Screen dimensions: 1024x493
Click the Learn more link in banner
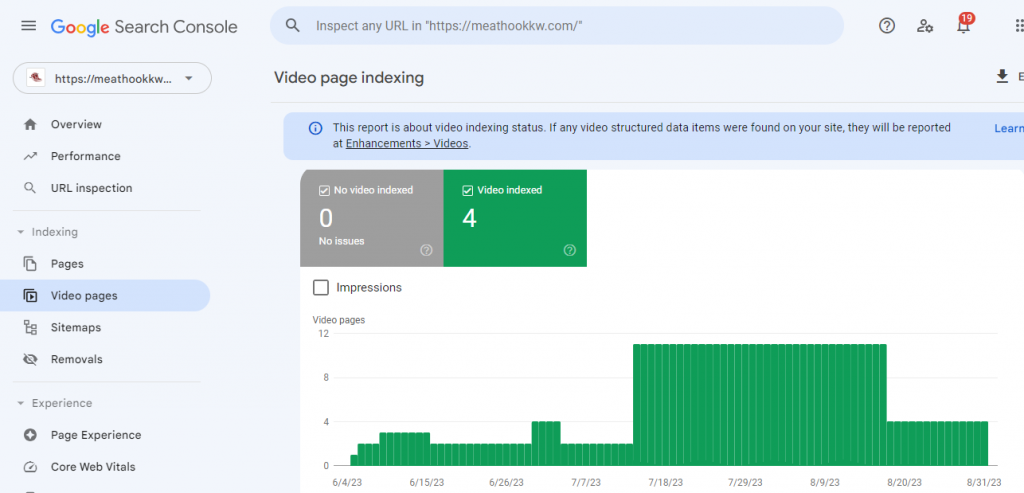(x=1009, y=129)
